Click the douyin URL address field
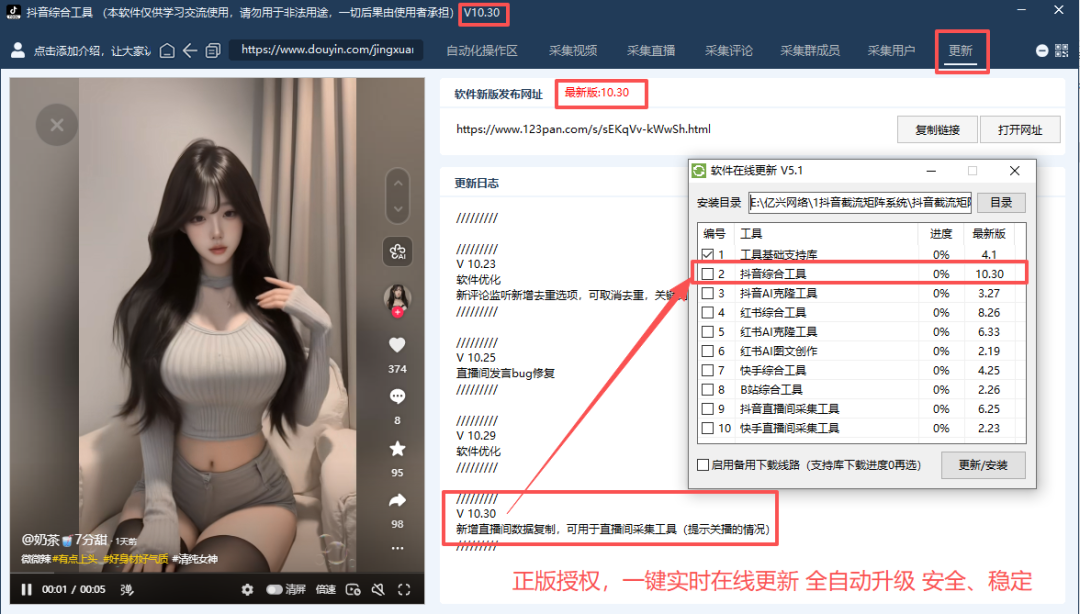 point(326,50)
